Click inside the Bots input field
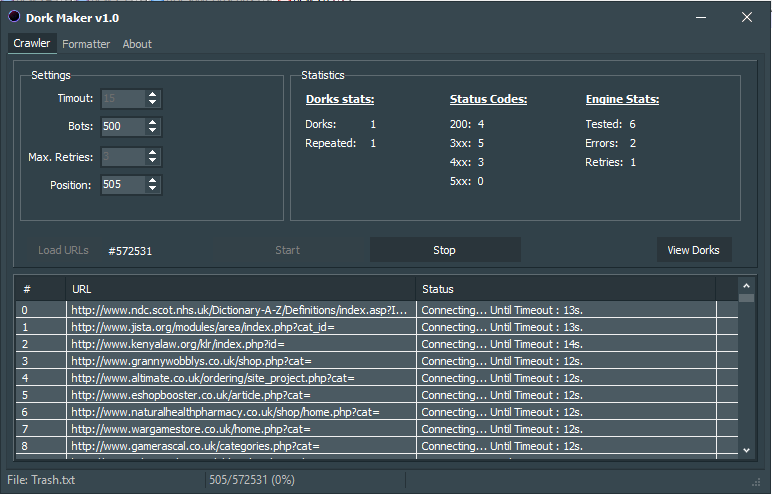The image size is (772, 496). pyautogui.click(x=122, y=127)
